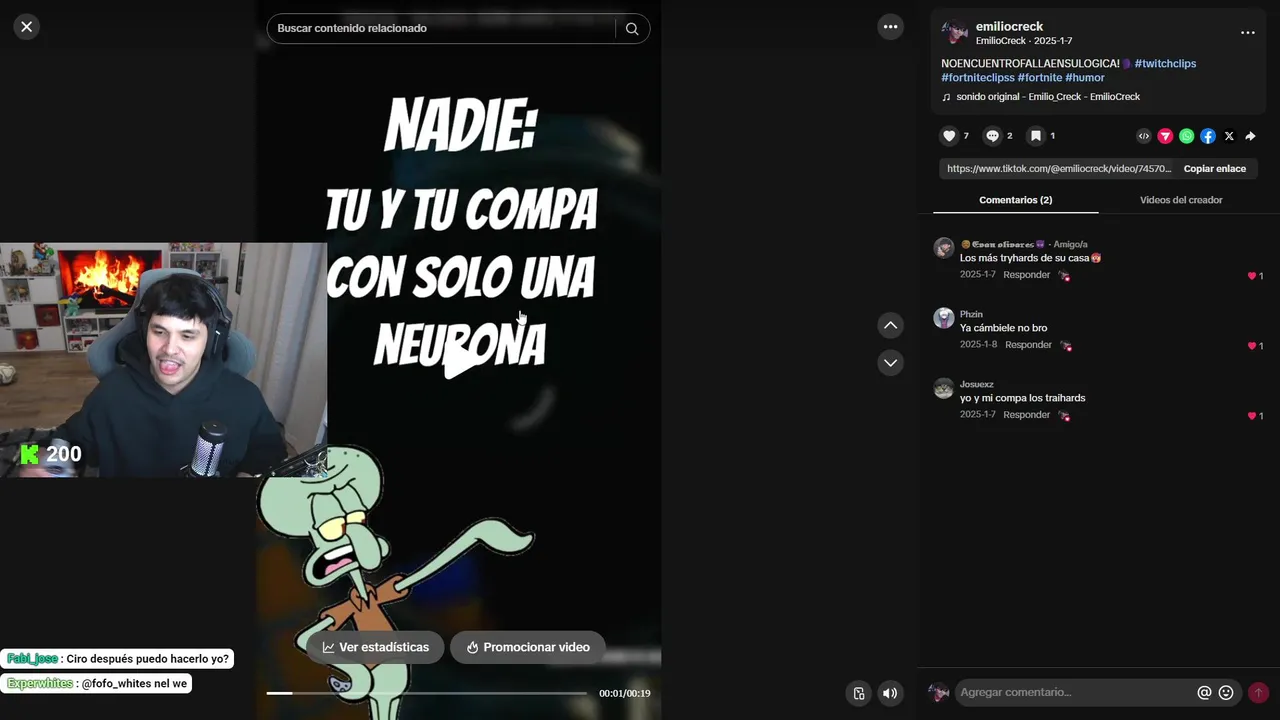Open the #twitchclips hashtag
1280x720 pixels.
(1165, 63)
